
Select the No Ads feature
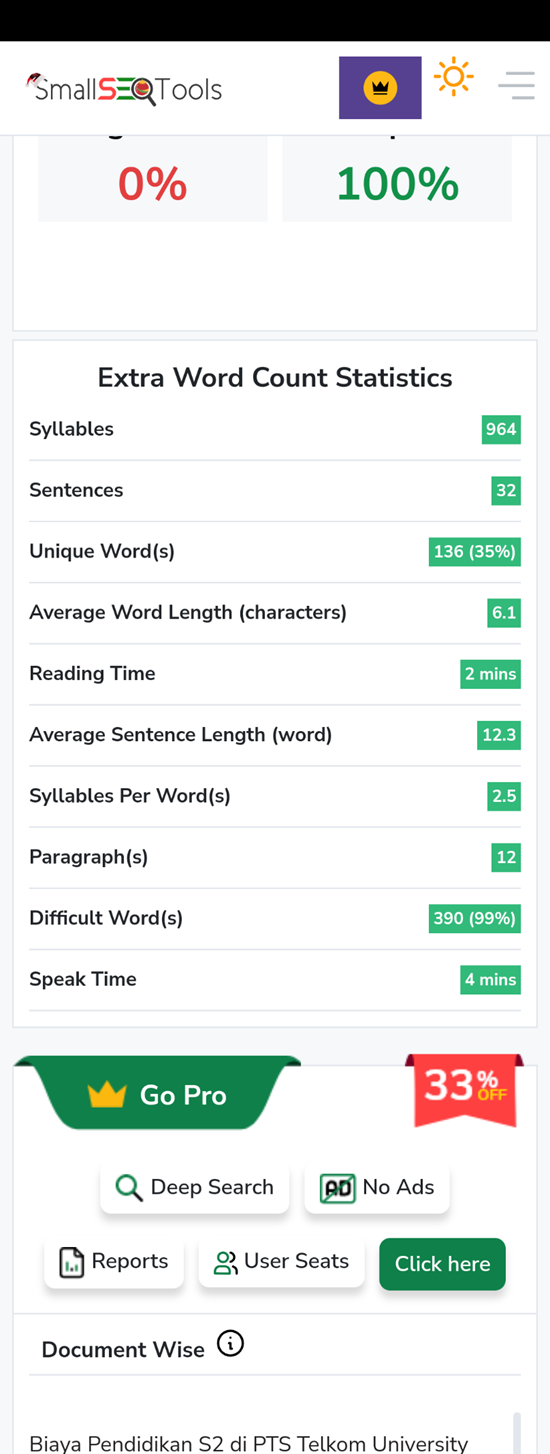[x=377, y=1187]
